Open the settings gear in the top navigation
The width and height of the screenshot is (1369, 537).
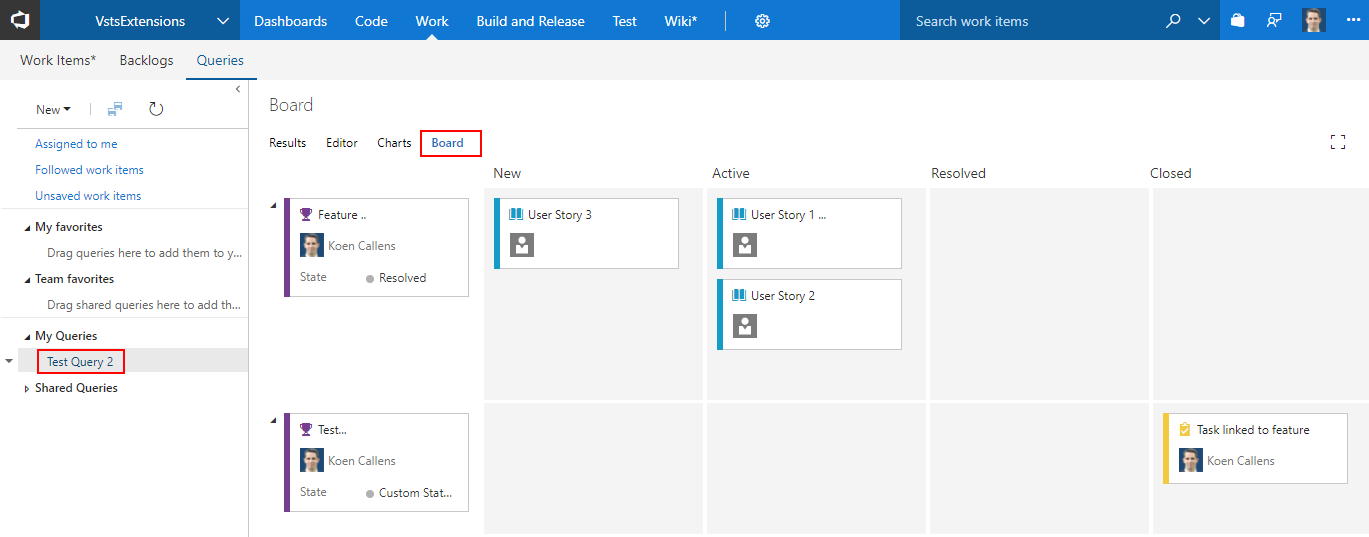tap(762, 21)
